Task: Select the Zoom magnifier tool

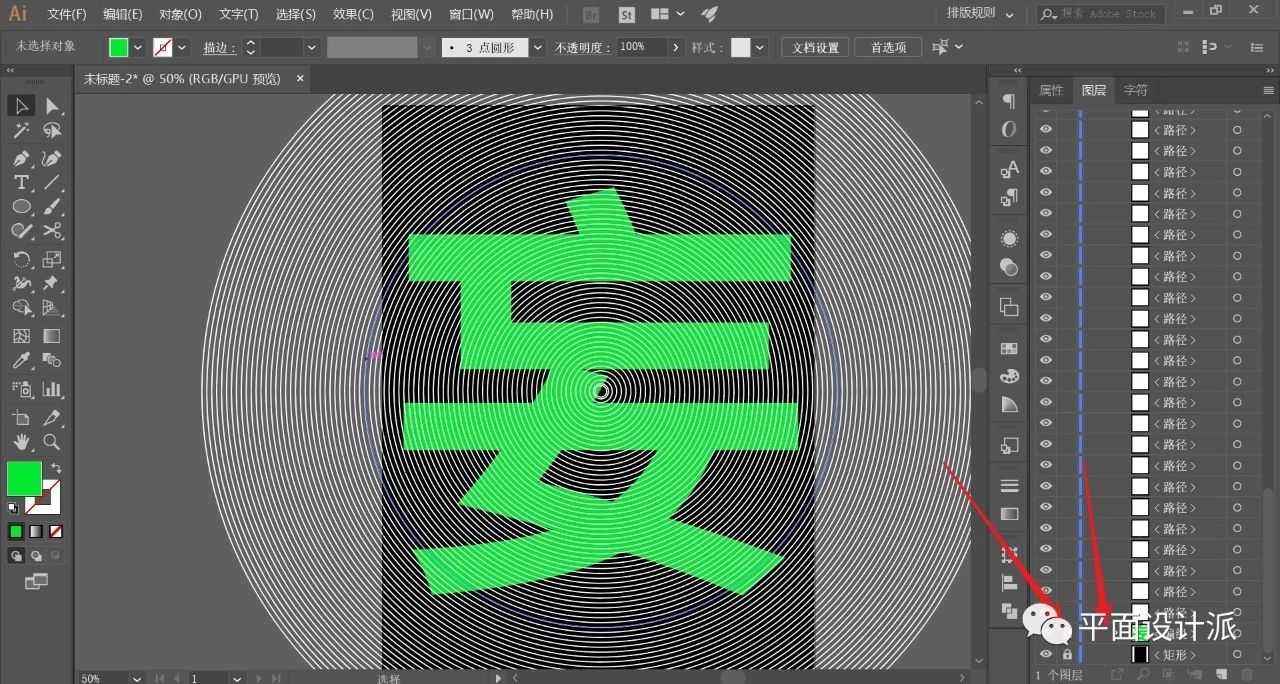Action: pyautogui.click(x=52, y=441)
